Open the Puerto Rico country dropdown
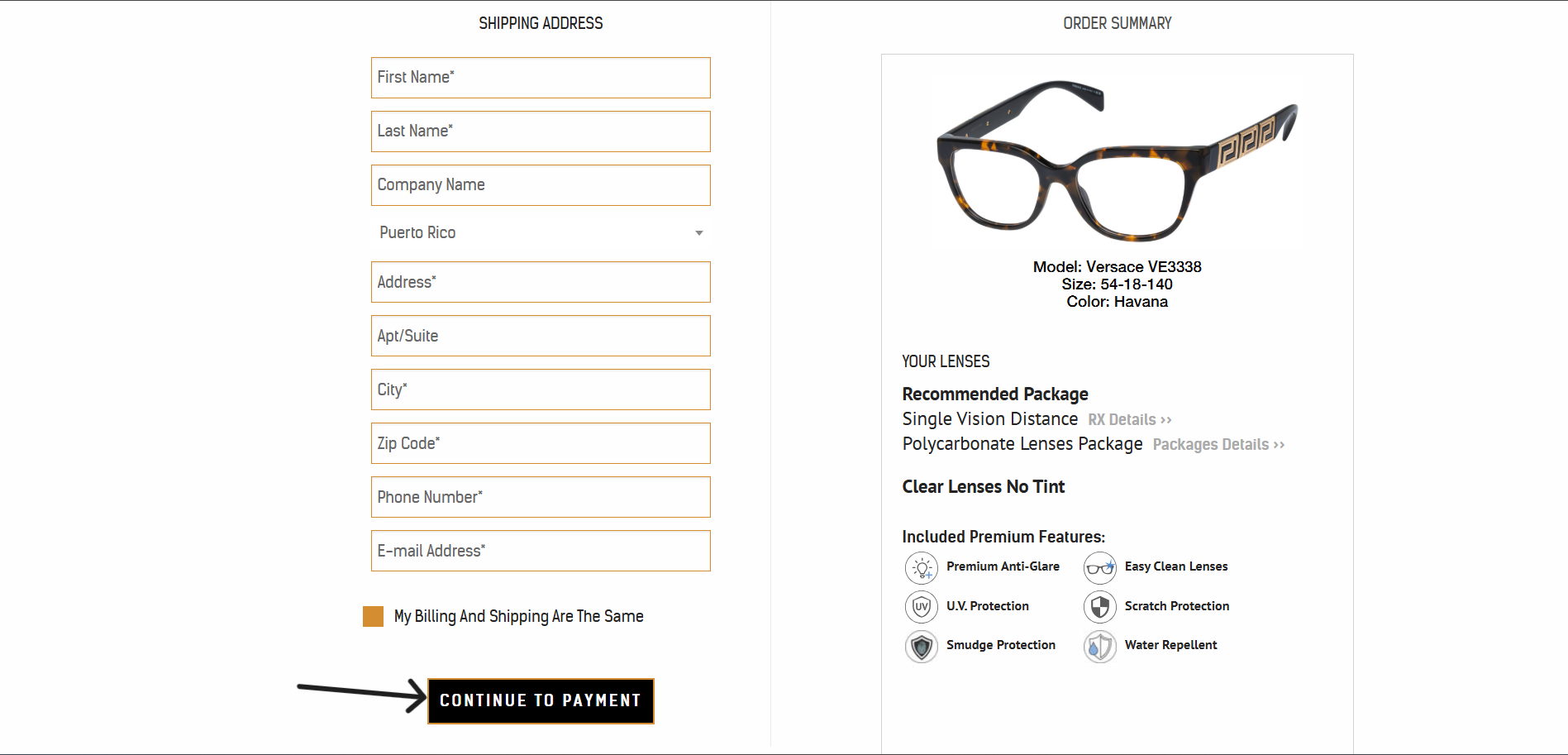The width and height of the screenshot is (1568, 755). (541, 233)
